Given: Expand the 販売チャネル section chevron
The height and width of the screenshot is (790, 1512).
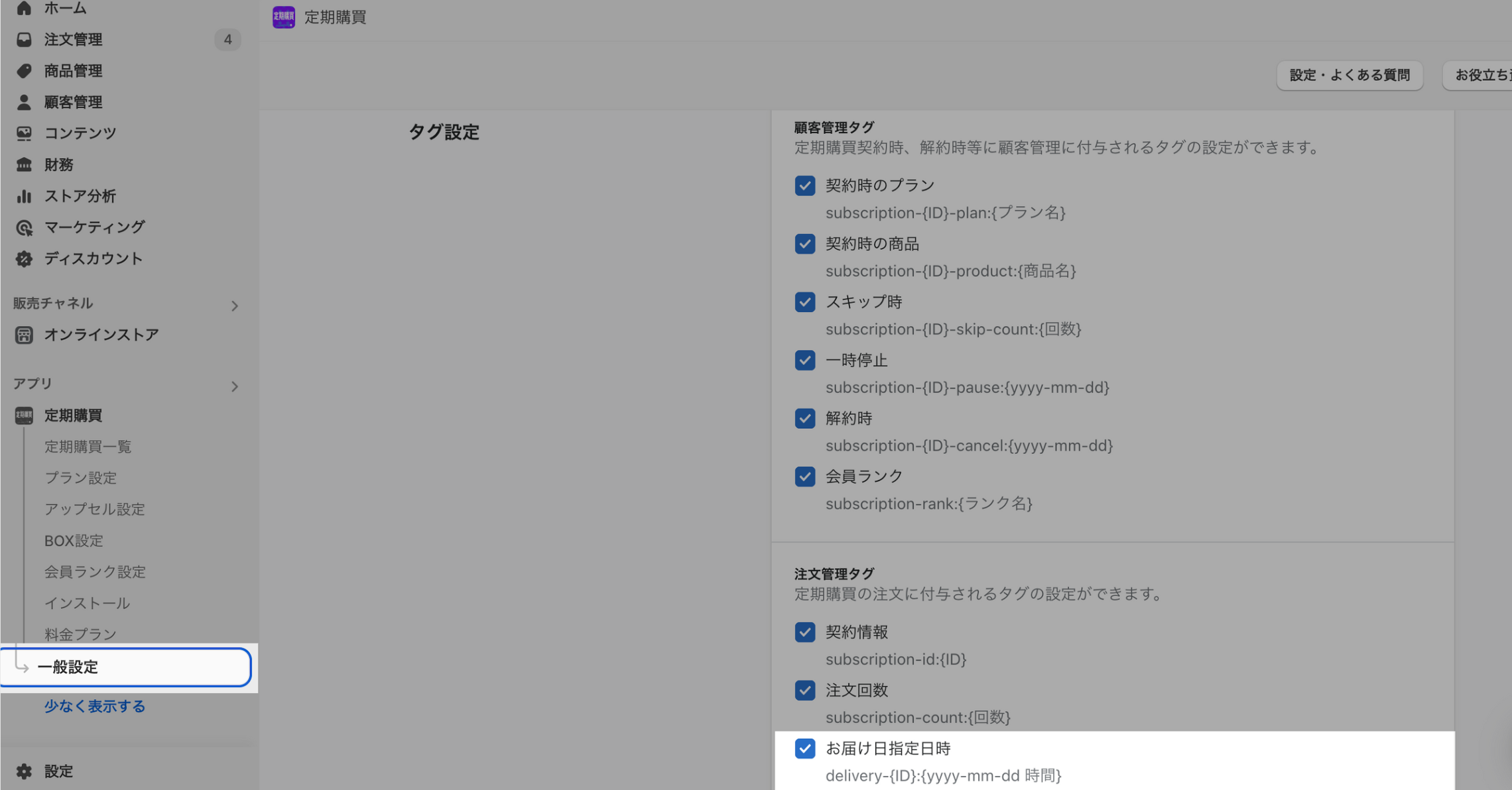Looking at the screenshot, I should (234, 306).
